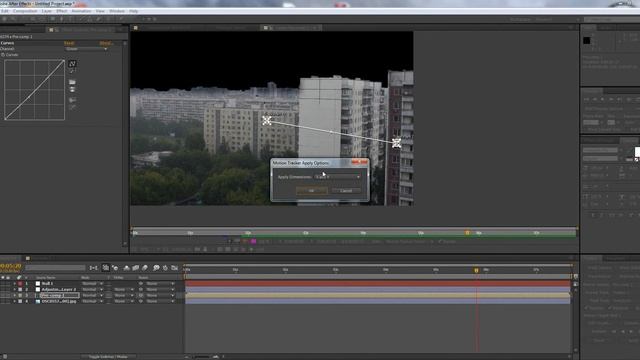Click the timeline current time display
The width and height of the screenshot is (640, 360).
(x=11, y=266)
